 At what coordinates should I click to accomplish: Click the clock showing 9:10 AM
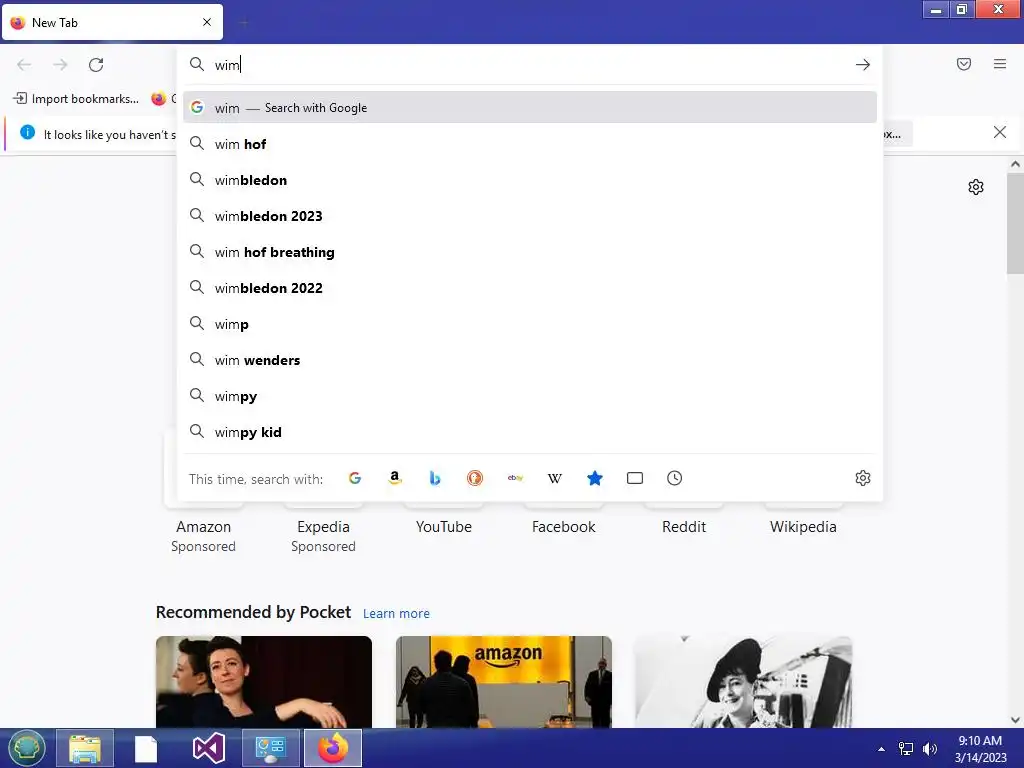980,741
